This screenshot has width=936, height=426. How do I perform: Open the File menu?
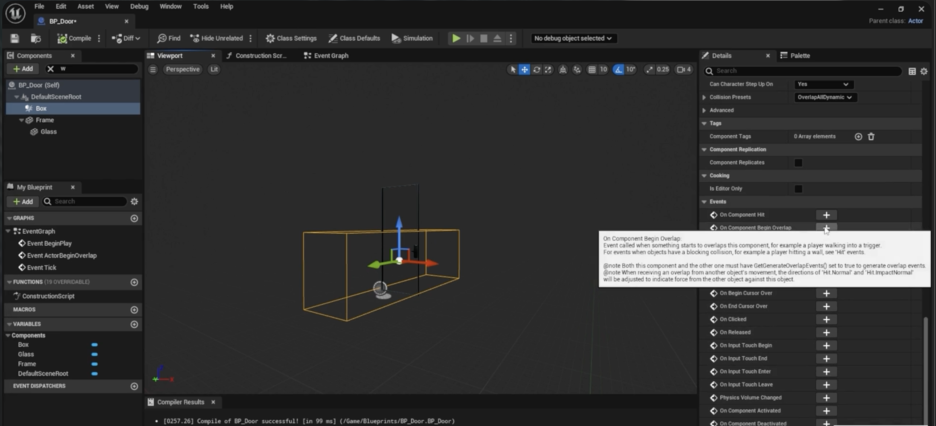[x=39, y=7]
